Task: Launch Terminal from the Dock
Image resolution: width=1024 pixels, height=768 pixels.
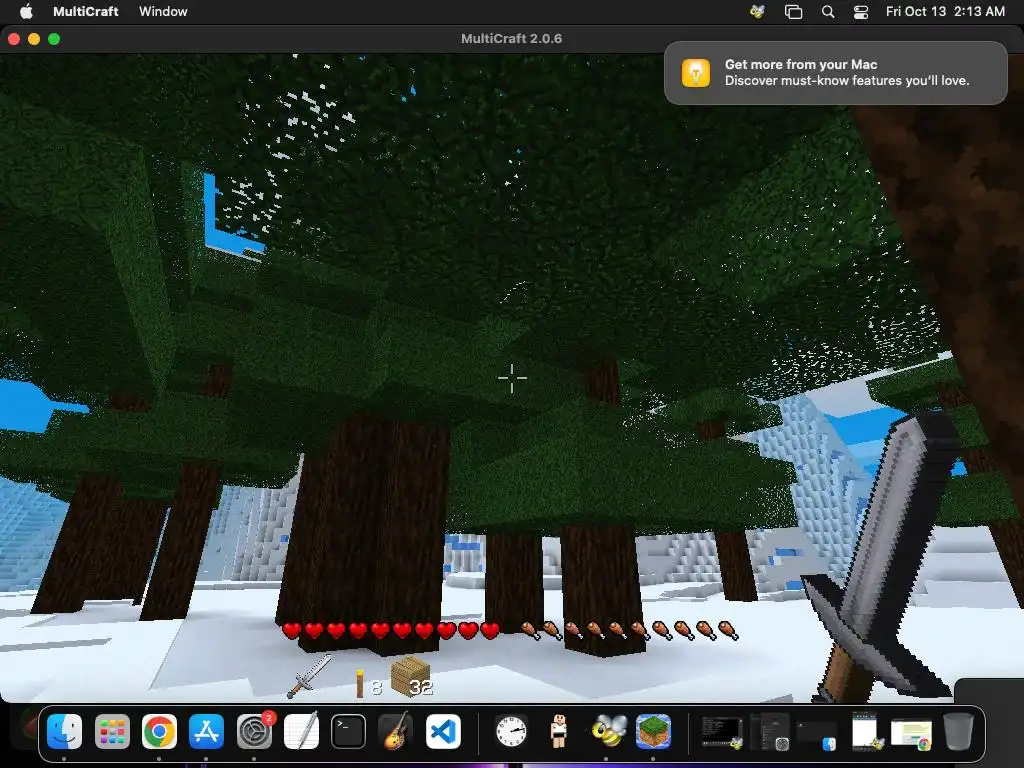Action: coord(348,731)
